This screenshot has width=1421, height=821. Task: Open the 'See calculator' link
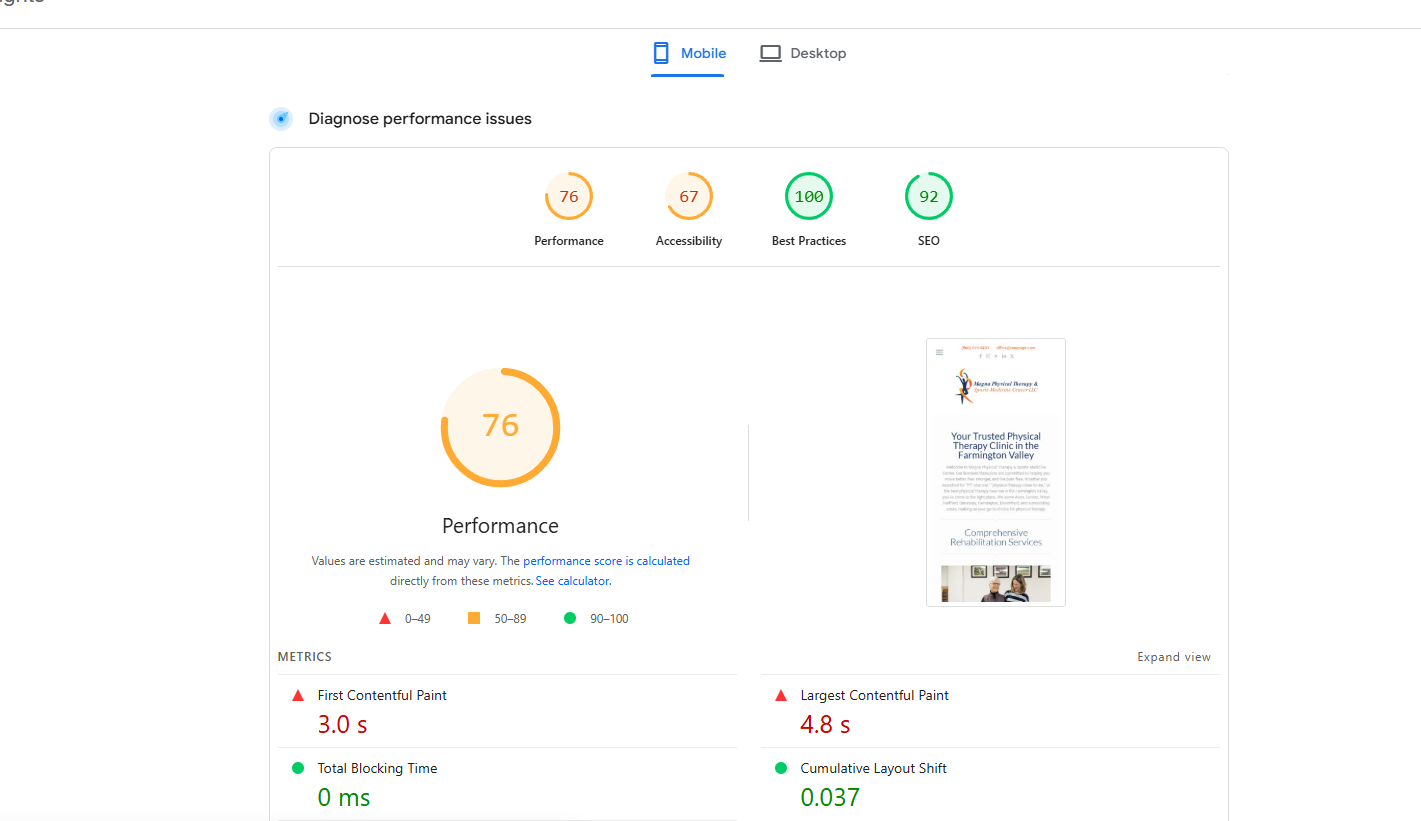click(572, 581)
